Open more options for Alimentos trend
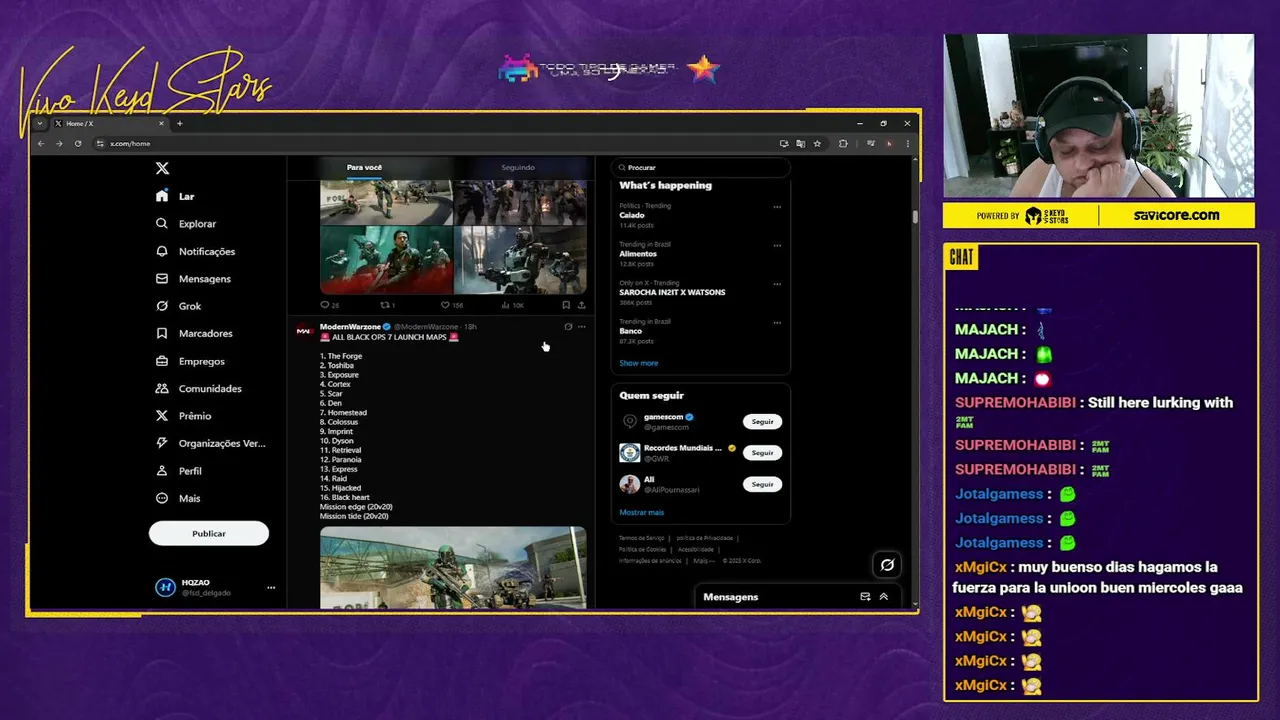 tap(777, 245)
